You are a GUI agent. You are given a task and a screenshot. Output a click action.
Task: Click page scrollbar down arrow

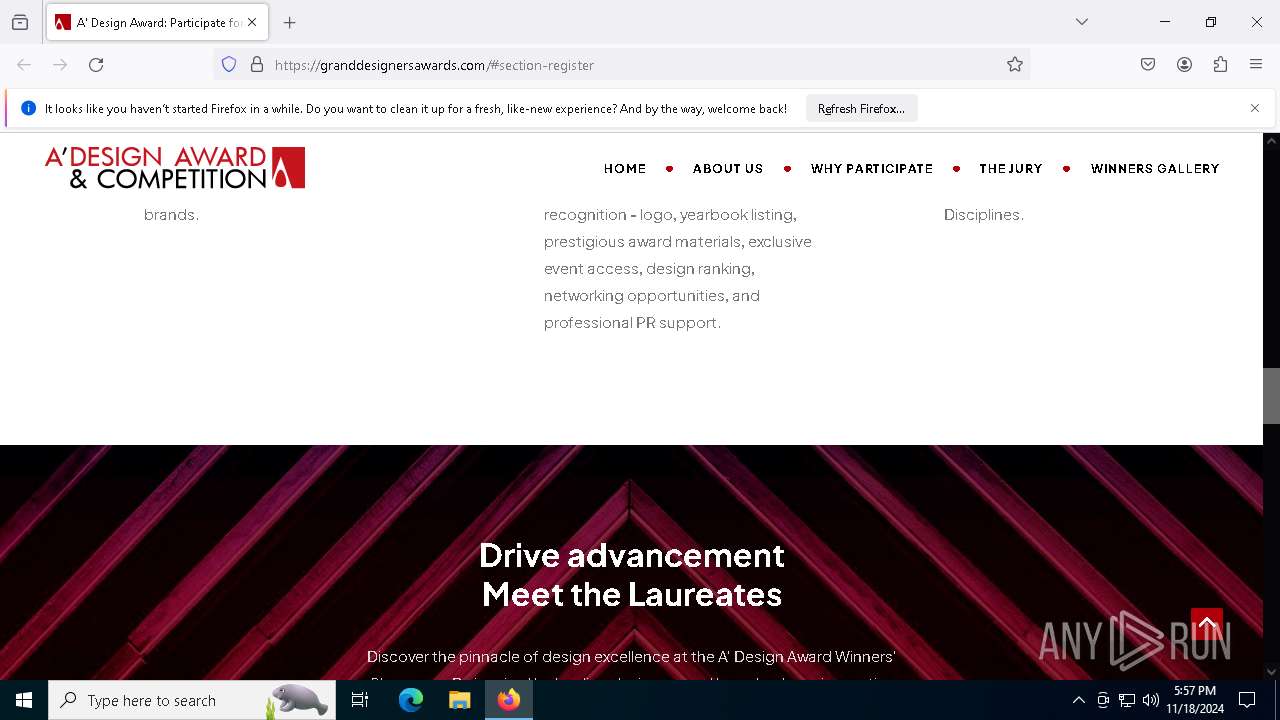point(1271,672)
